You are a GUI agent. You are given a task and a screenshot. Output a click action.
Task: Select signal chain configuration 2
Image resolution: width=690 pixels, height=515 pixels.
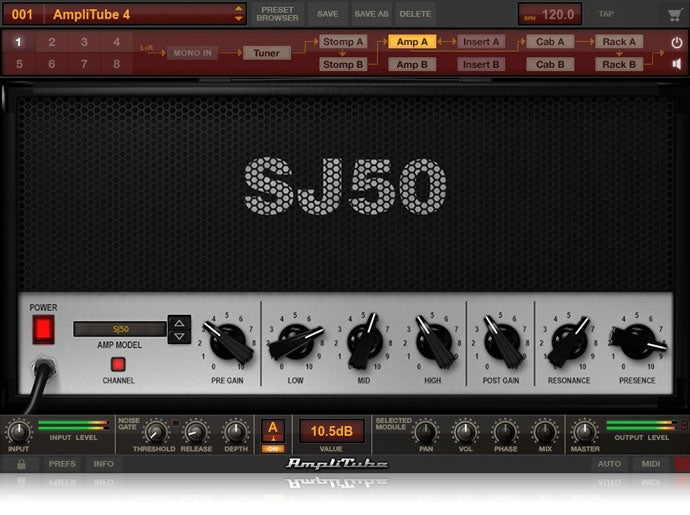click(x=51, y=42)
